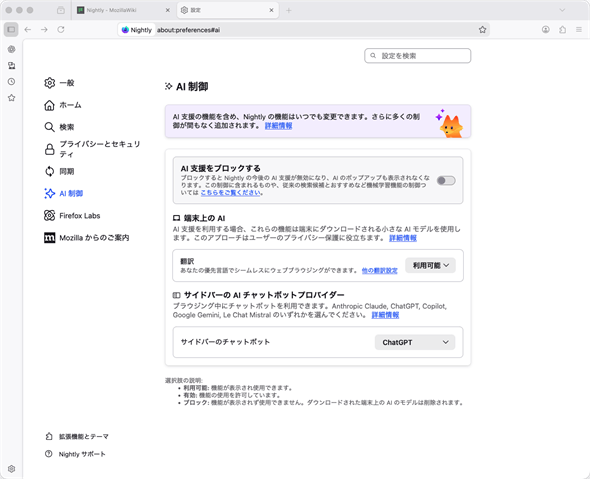This screenshot has width=590, height=479.
Task: Open the account profile icon in toolbar
Action: tap(546, 29)
